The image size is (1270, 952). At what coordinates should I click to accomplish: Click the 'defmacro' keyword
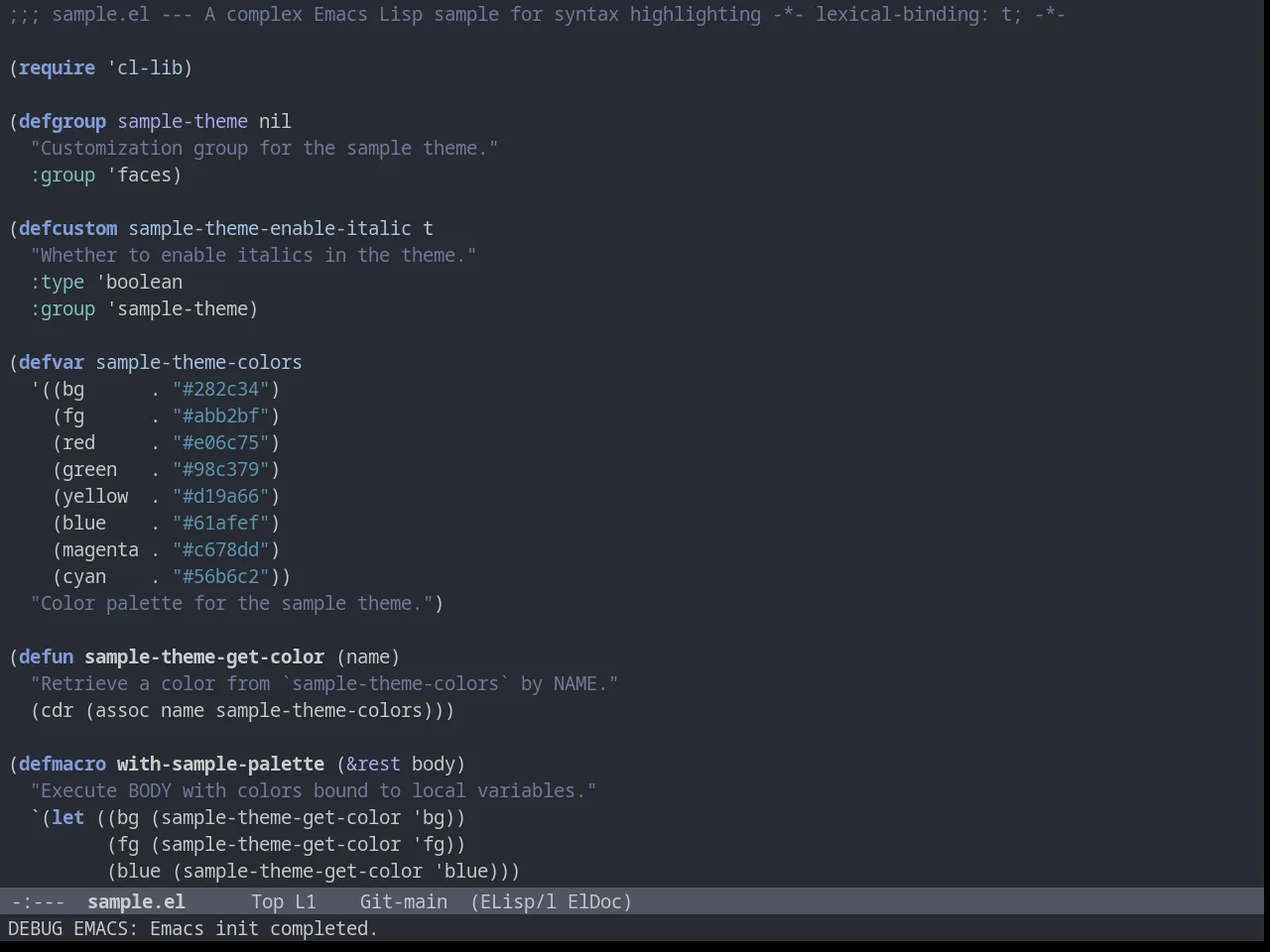pyautogui.click(x=63, y=764)
